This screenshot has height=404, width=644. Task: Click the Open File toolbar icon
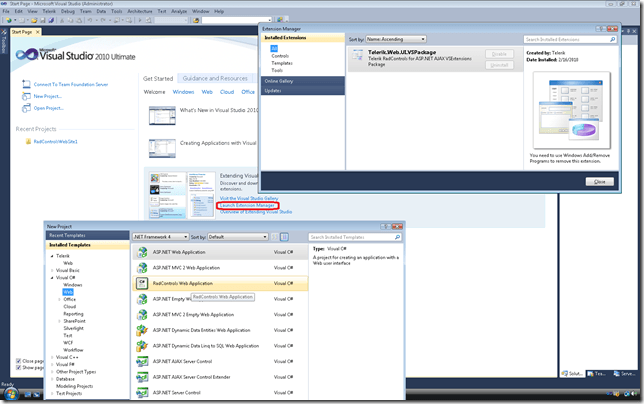(x=34, y=20)
